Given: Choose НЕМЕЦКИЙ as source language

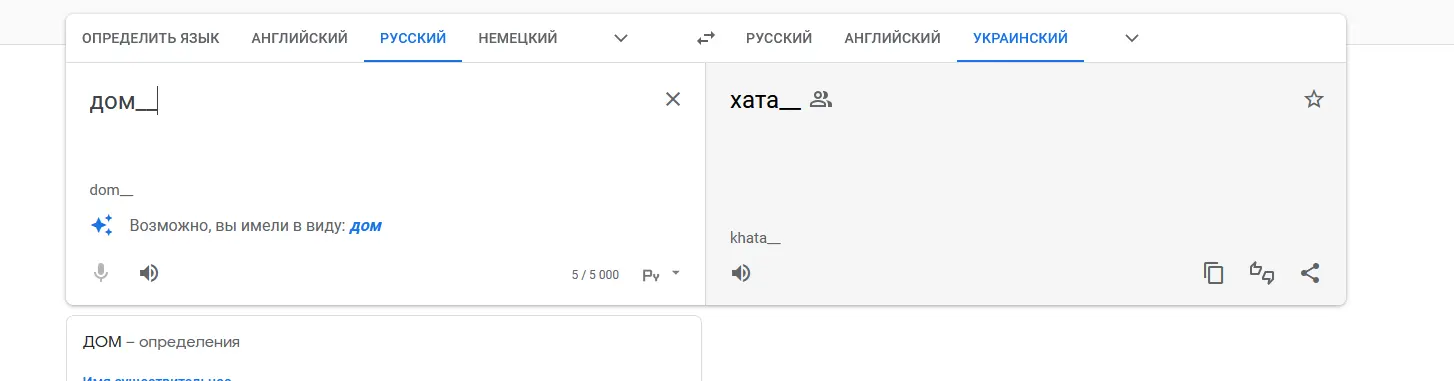Looking at the screenshot, I should click(518, 38).
